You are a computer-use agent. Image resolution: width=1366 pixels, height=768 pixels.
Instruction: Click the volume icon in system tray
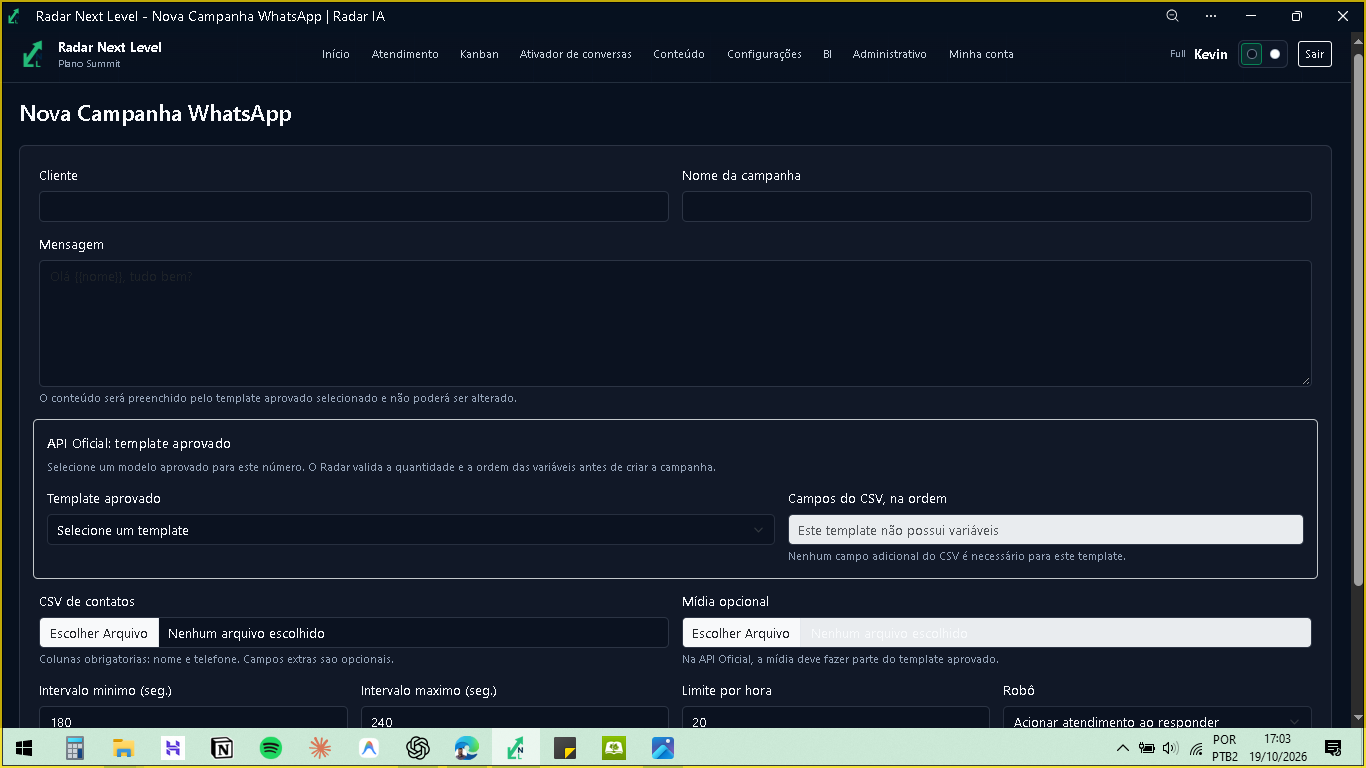pyautogui.click(x=1171, y=748)
